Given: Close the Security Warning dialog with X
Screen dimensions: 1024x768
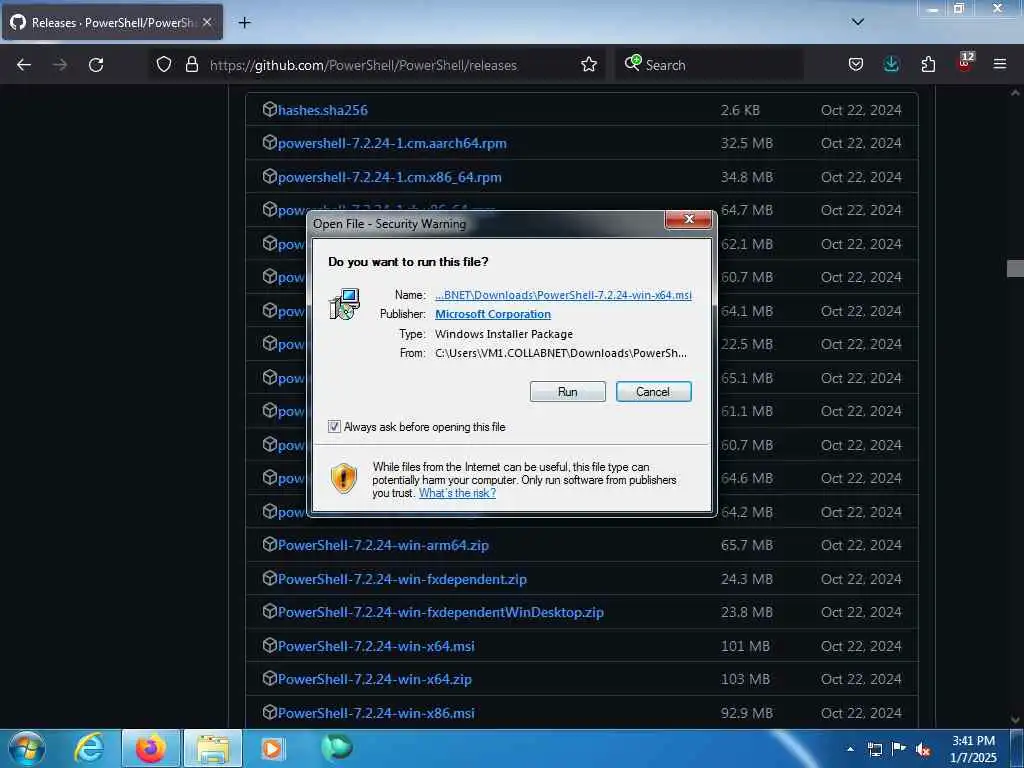Looking at the screenshot, I should (x=688, y=219).
